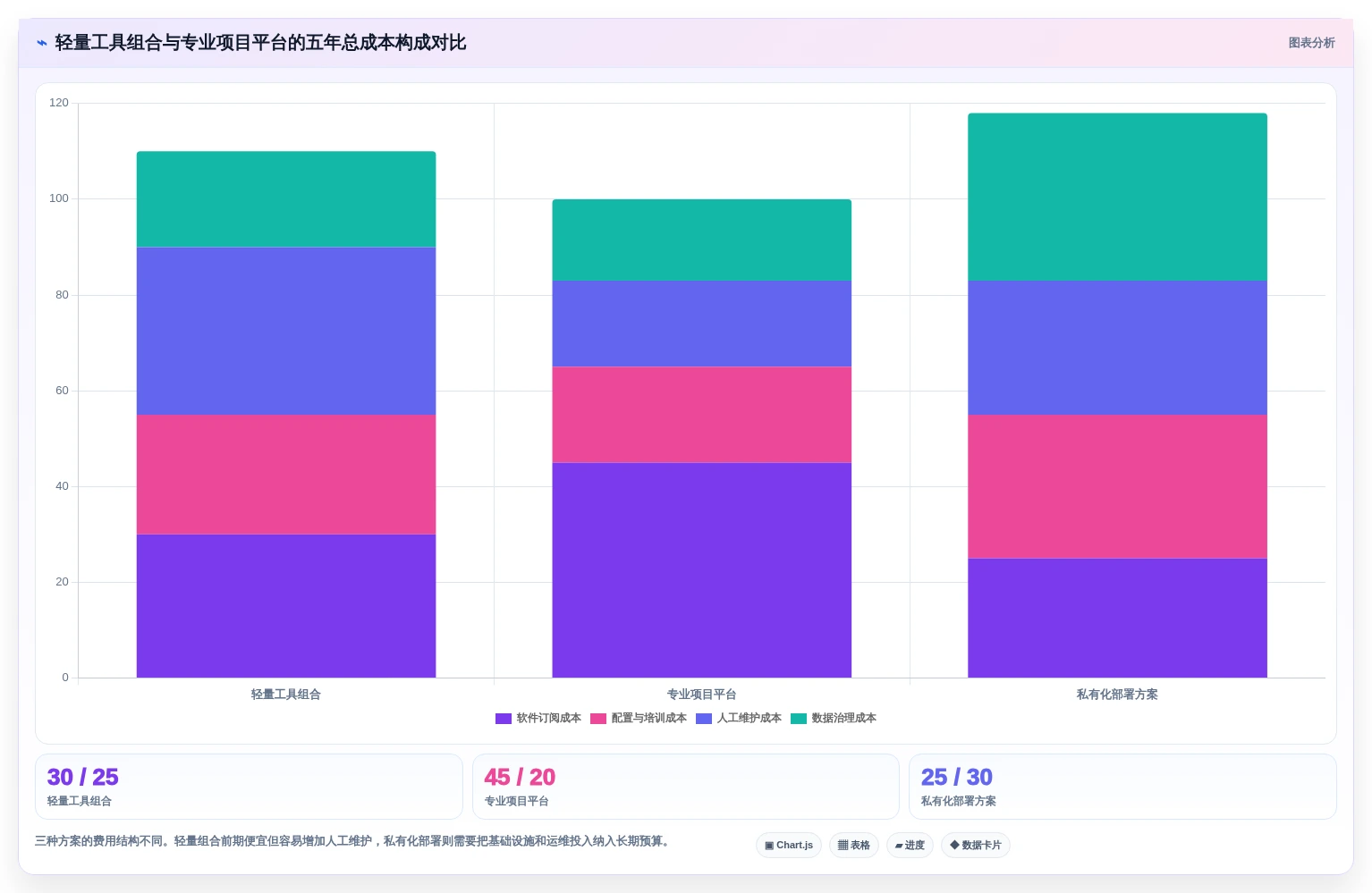Click 软件订阅成本 legend label text
Viewport: 1372px width, 893px height.
549,719
